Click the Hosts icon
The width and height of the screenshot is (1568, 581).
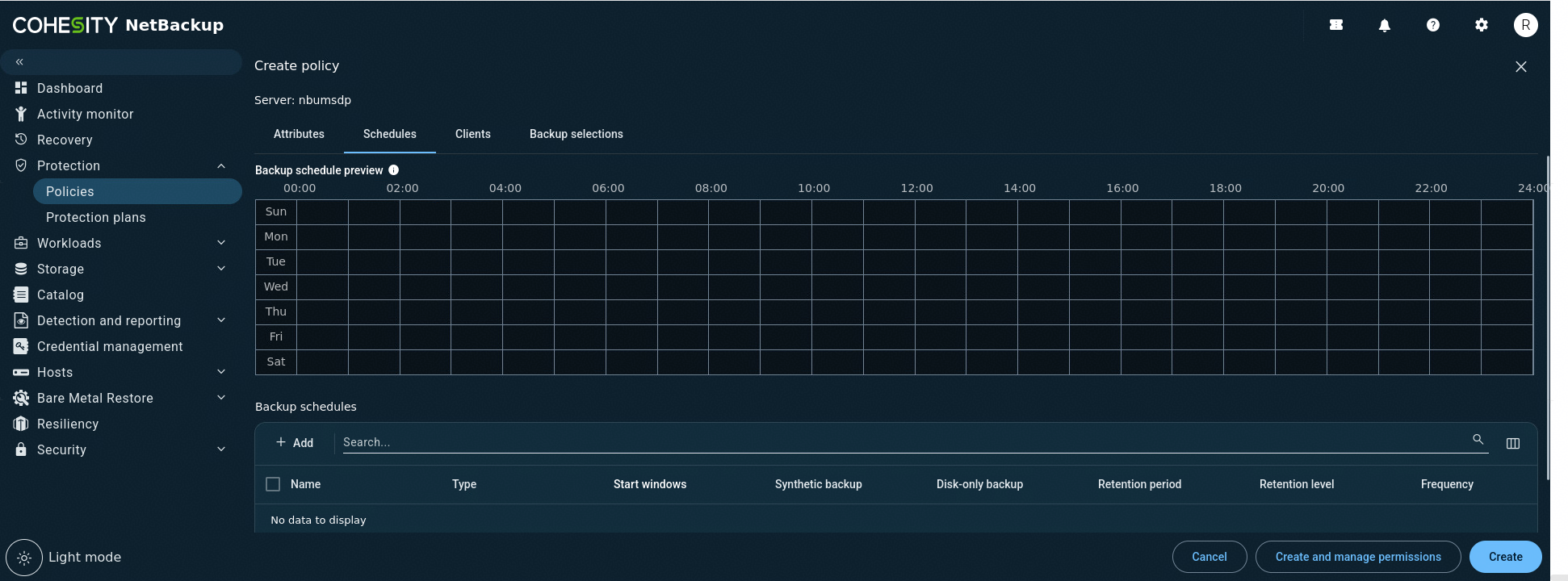[x=21, y=372]
